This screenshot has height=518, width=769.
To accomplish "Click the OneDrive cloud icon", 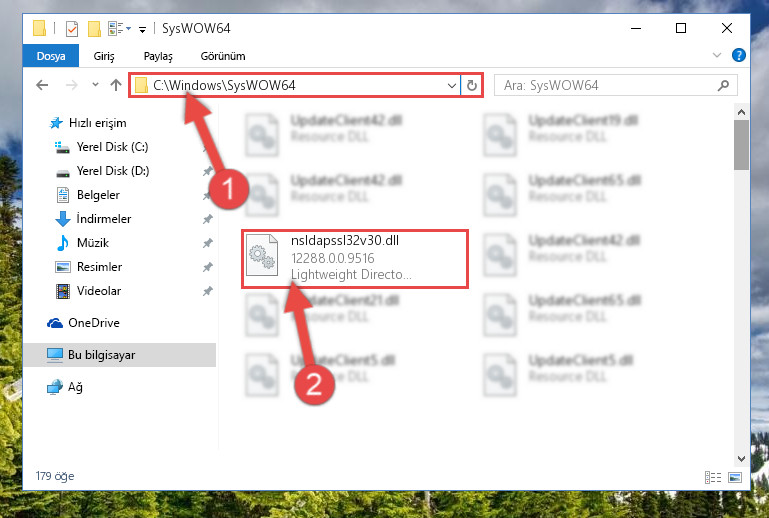I will pyautogui.click(x=54, y=323).
